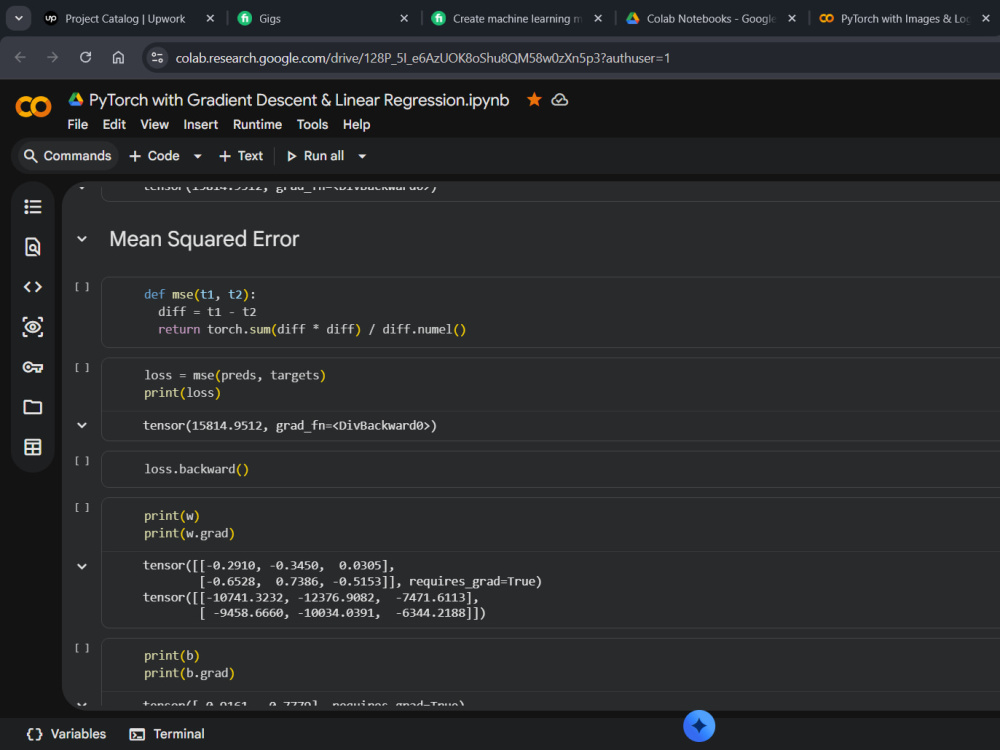Click the notebook title to rename
Screen dimensions: 1000x750
pos(298,100)
